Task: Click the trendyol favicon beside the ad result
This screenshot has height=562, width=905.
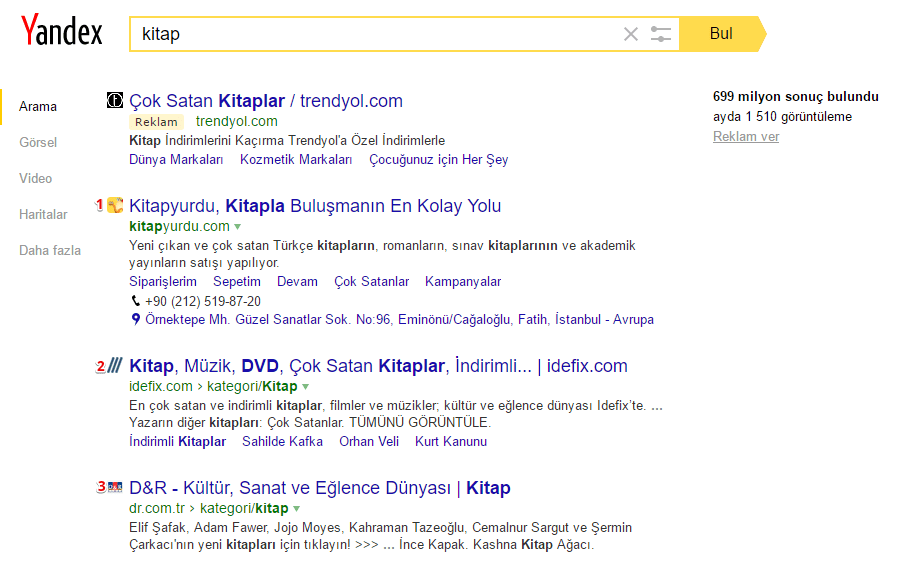Action: [115, 100]
